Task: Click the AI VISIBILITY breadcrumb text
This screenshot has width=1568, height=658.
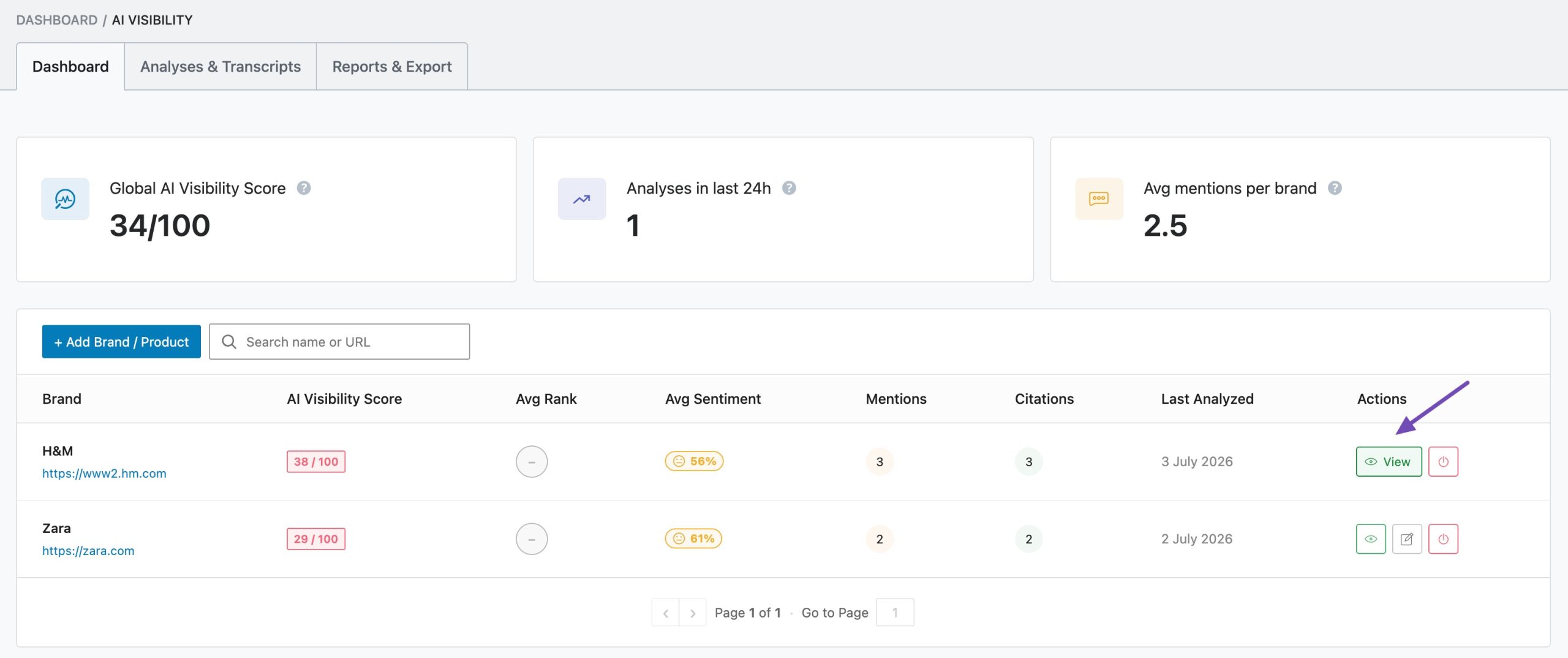Action: 152,20
